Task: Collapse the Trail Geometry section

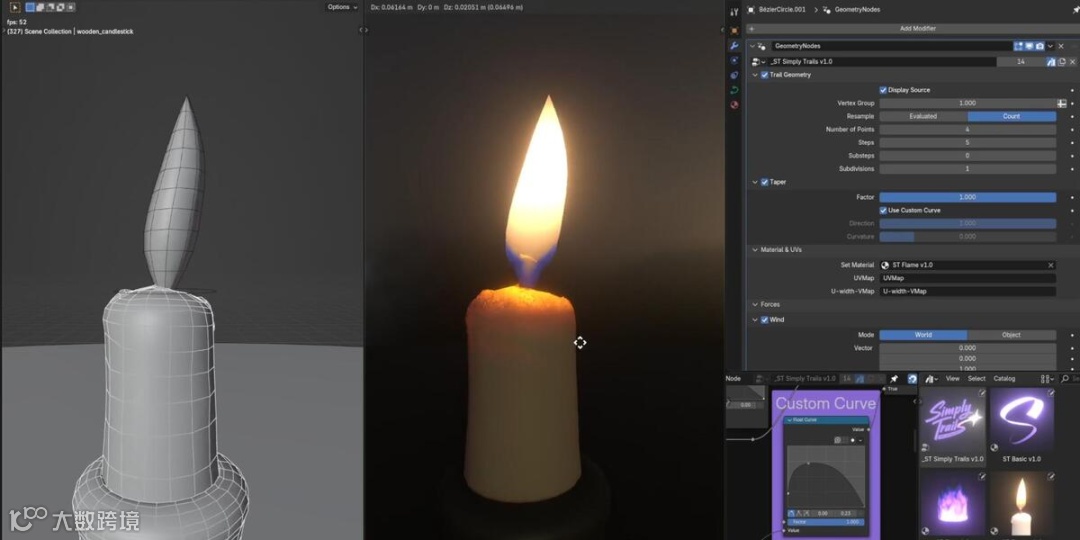Action: 755,75
